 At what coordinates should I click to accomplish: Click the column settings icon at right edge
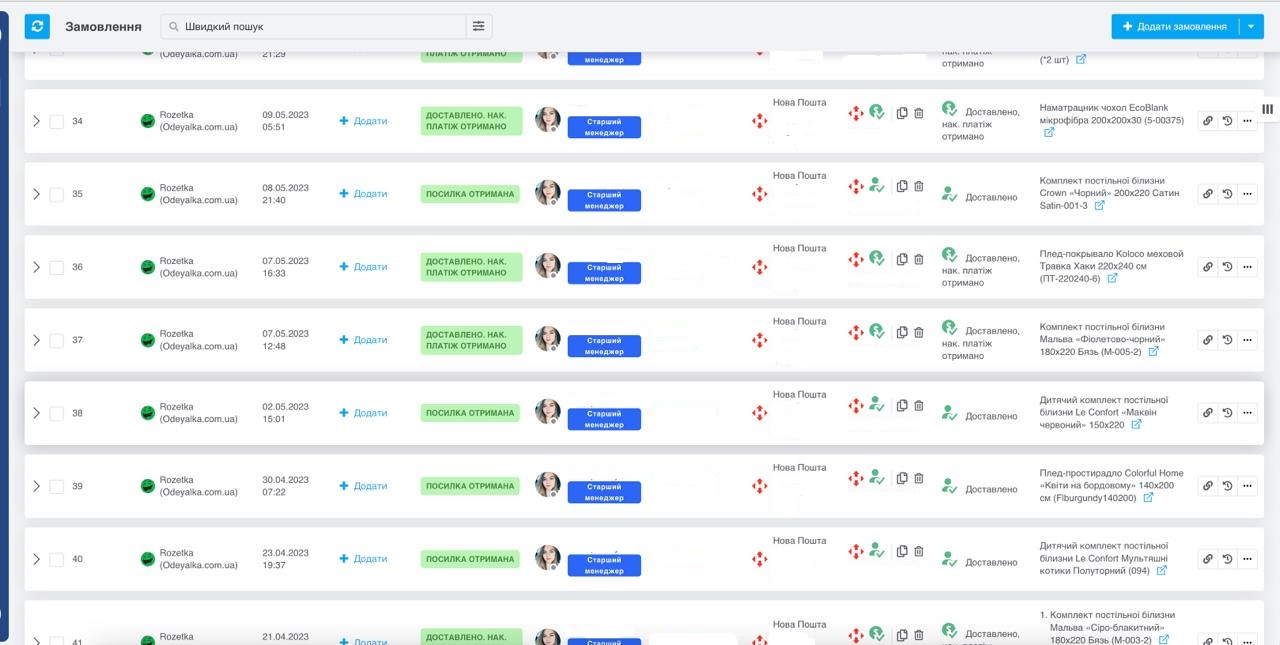1267,109
